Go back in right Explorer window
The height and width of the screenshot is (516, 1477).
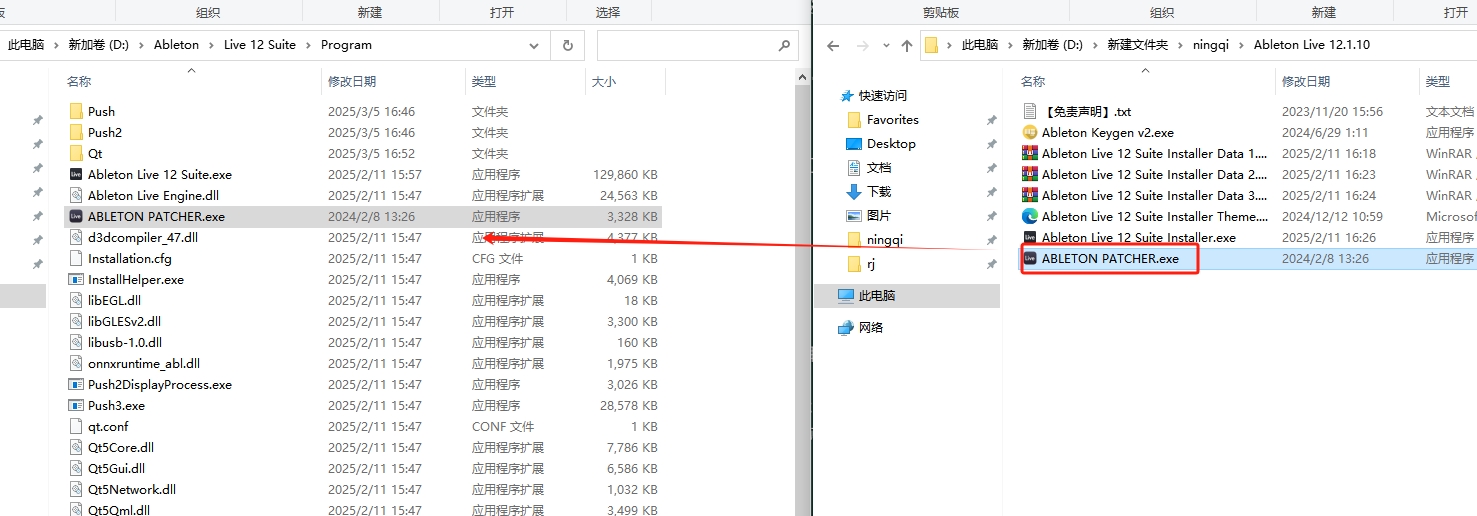833,45
